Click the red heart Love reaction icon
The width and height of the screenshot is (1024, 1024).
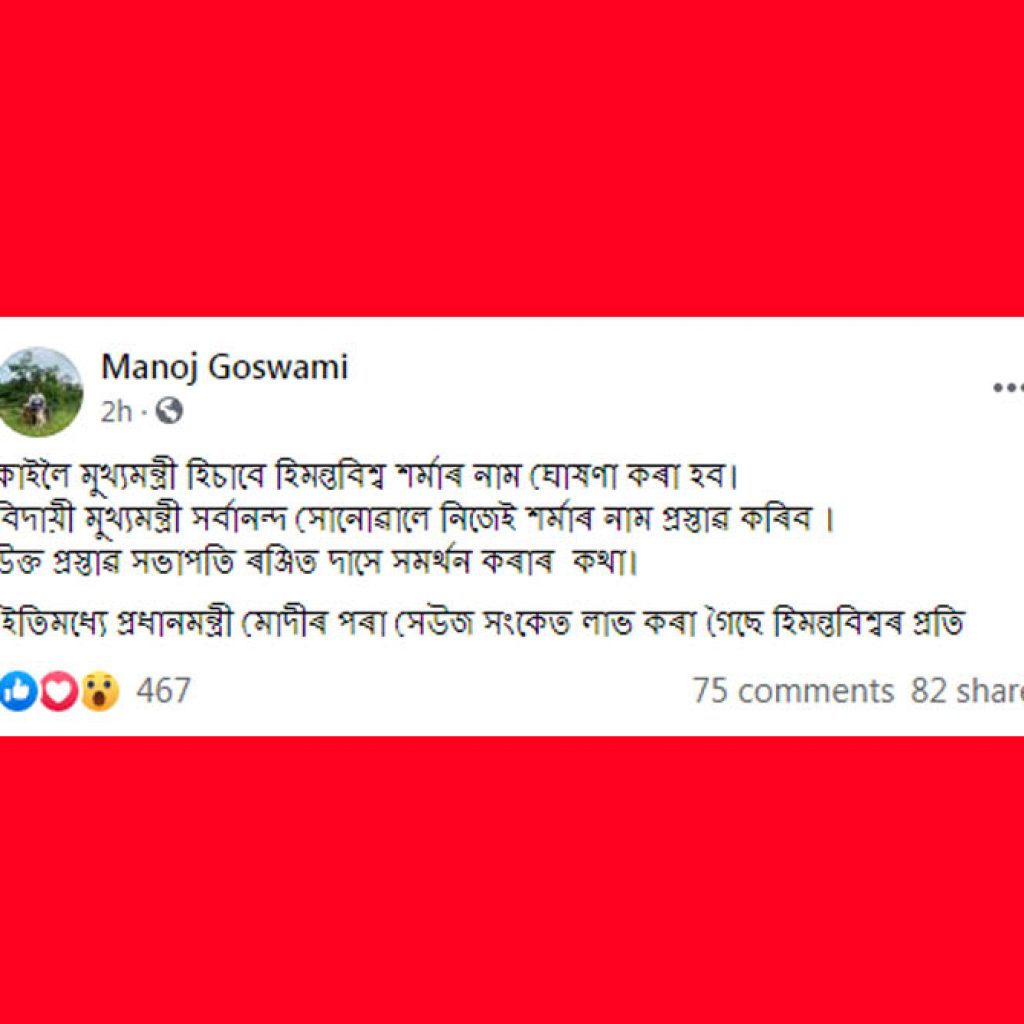click(59, 690)
